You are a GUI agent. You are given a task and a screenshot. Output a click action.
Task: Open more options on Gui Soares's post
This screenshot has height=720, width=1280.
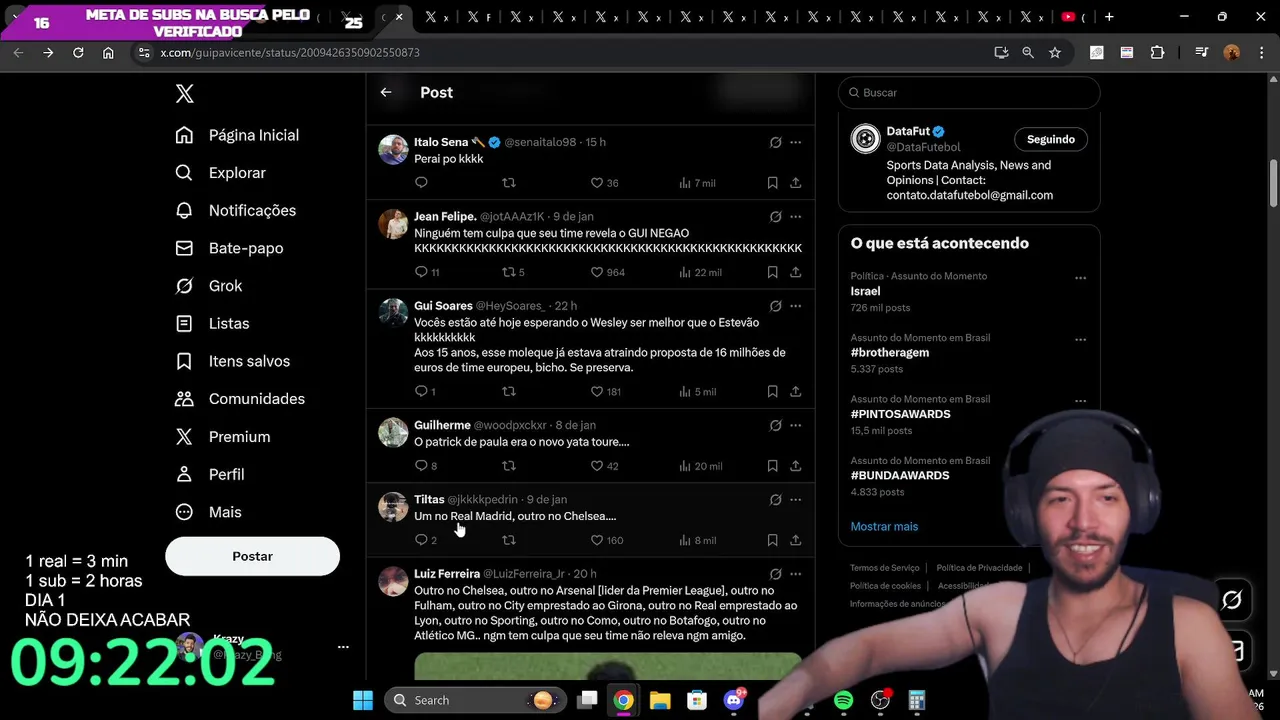pyautogui.click(x=795, y=306)
